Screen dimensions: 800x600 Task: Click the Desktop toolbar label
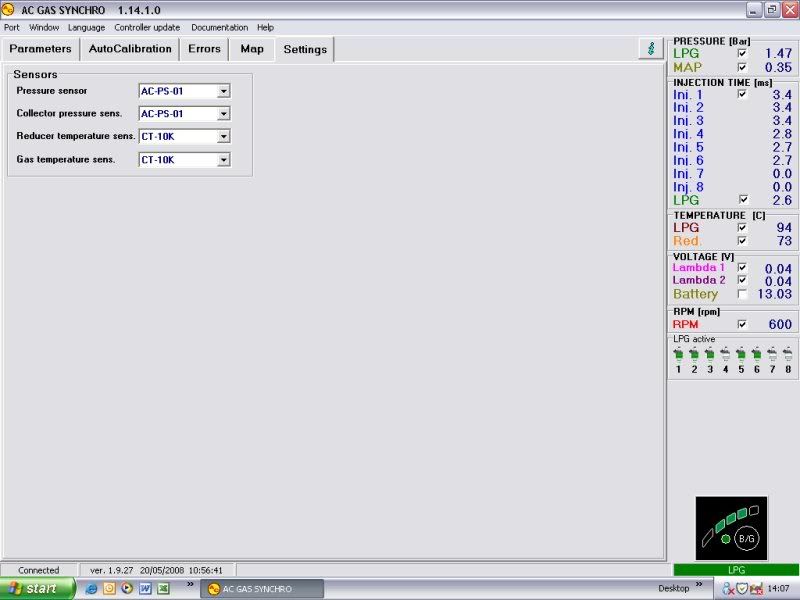click(x=673, y=588)
